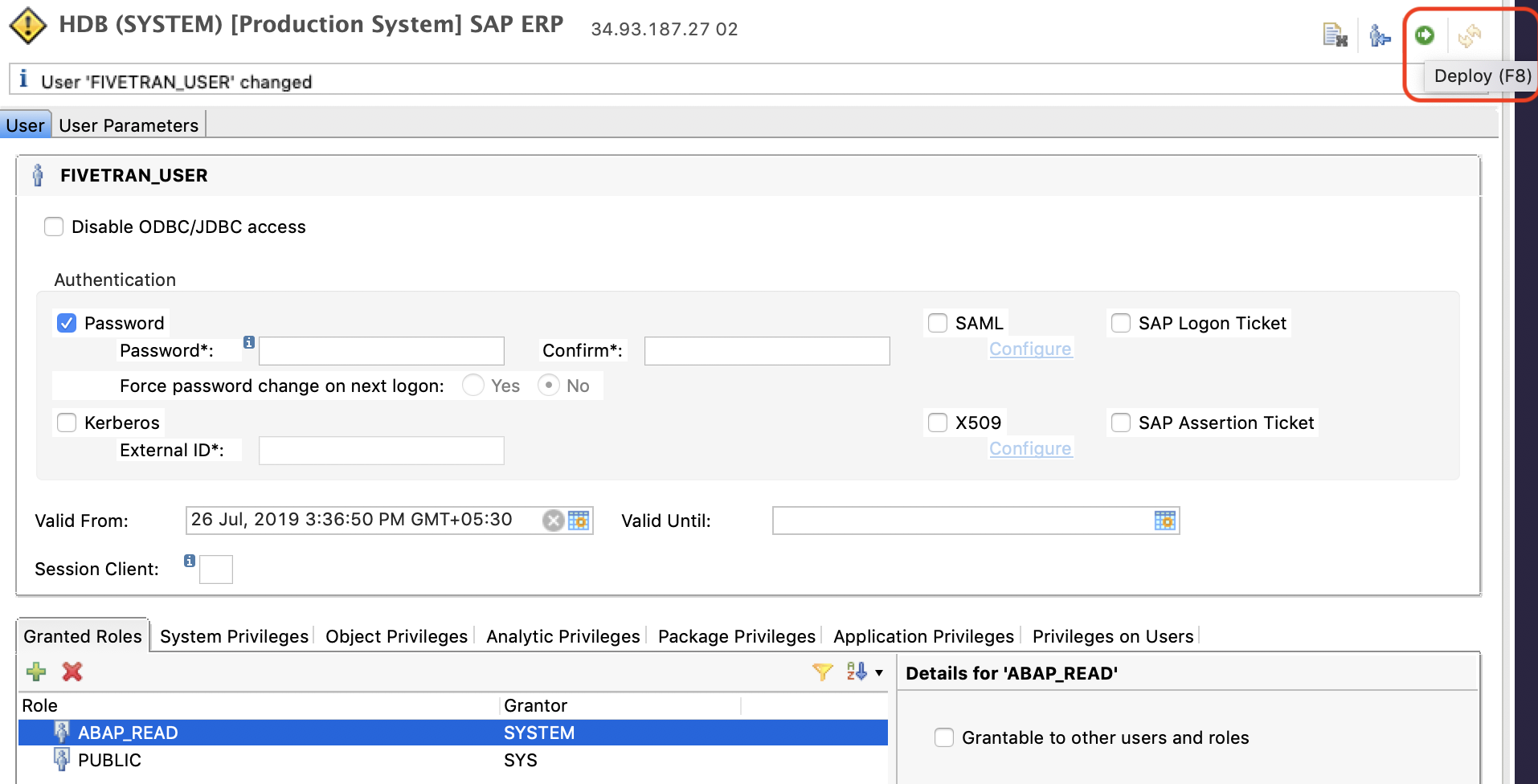1538x784 pixels.
Task: Click the info icon next to Password field
Action: pyautogui.click(x=249, y=342)
